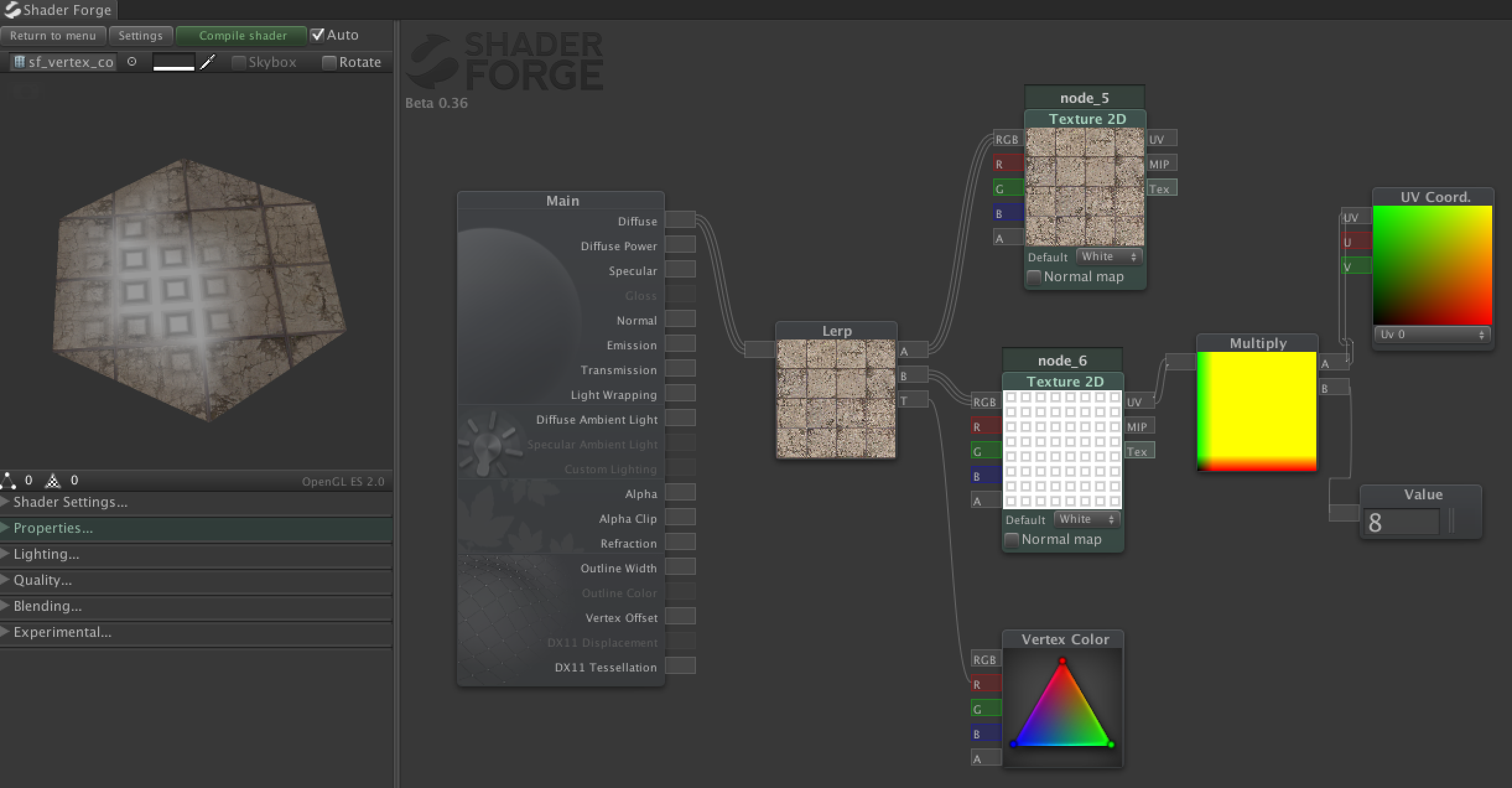Image resolution: width=1512 pixels, height=788 pixels.
Task: Click the Vertex Offset input connector
Action: pos(680,616)
